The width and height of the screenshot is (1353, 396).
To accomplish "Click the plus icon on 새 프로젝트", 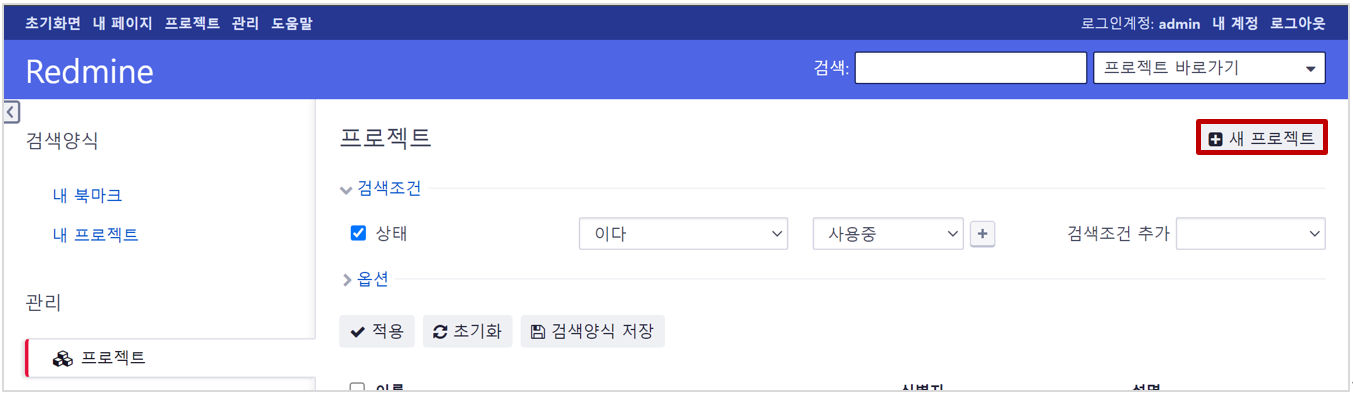I will coord(1216,140).
